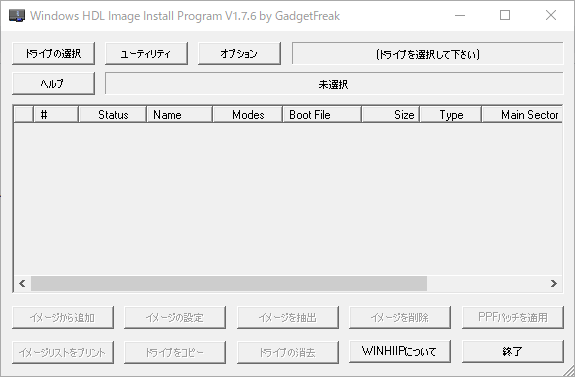Click the ドライブの選択 button
575x377 pixels.
click(x=54, y=54)
